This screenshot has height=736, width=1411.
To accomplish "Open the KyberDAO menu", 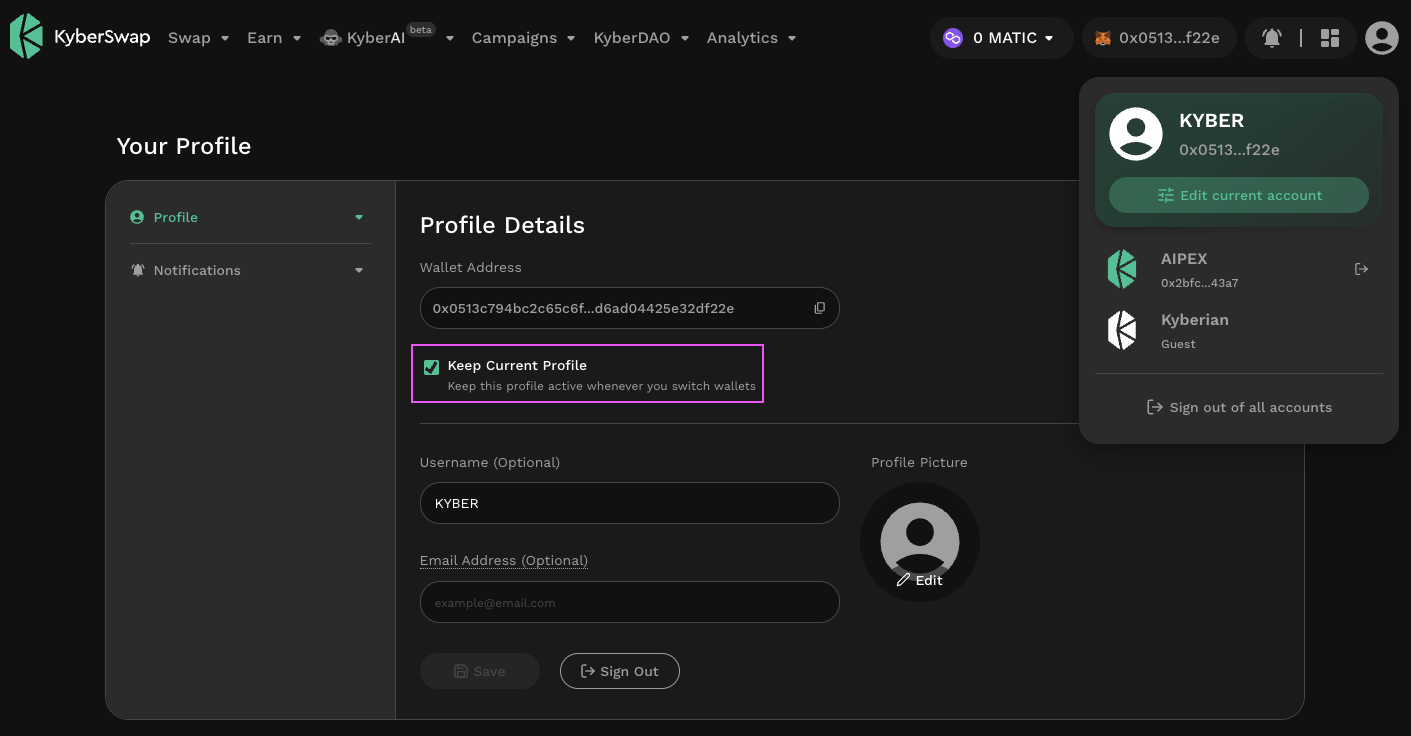I will tap(640, 38).
